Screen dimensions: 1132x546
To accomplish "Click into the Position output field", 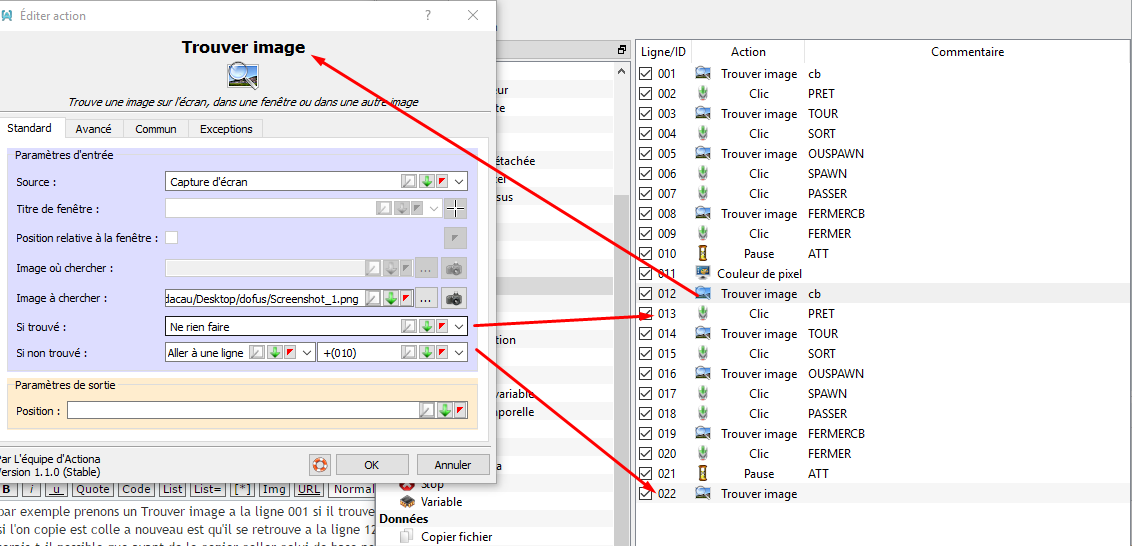I will (240, 411).
